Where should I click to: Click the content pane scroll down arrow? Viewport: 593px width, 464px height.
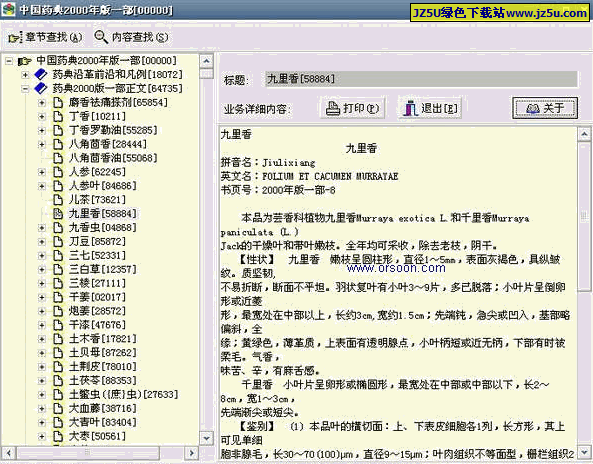584,452
